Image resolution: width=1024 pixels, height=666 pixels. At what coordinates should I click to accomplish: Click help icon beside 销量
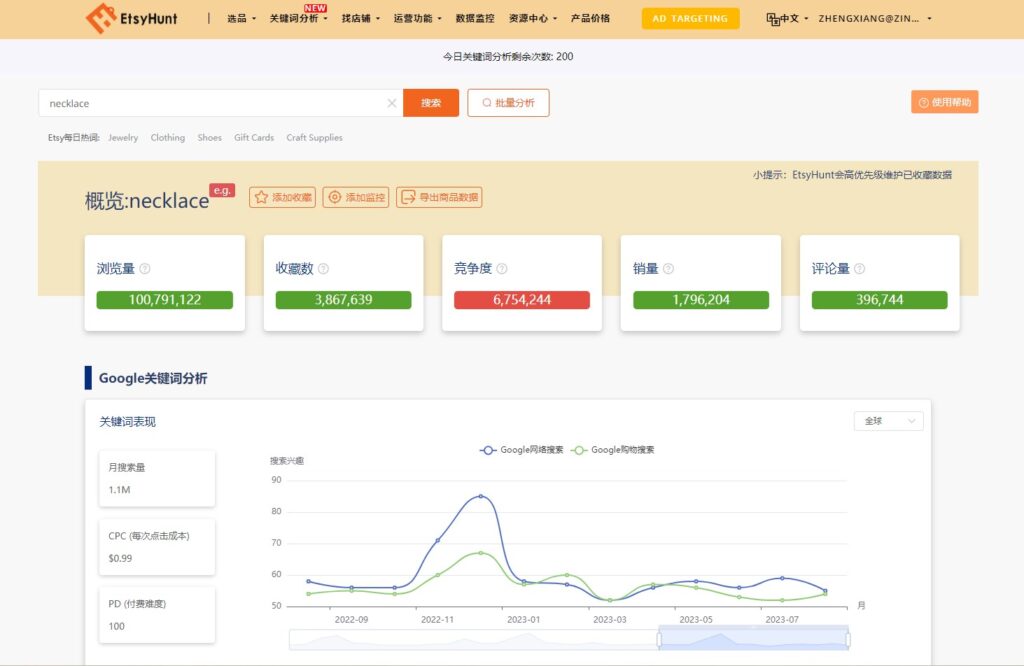pyautogui.click(x=668, y=269)
